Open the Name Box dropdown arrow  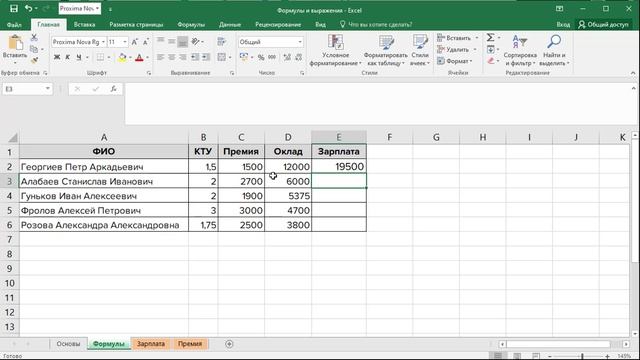point(48,89)
